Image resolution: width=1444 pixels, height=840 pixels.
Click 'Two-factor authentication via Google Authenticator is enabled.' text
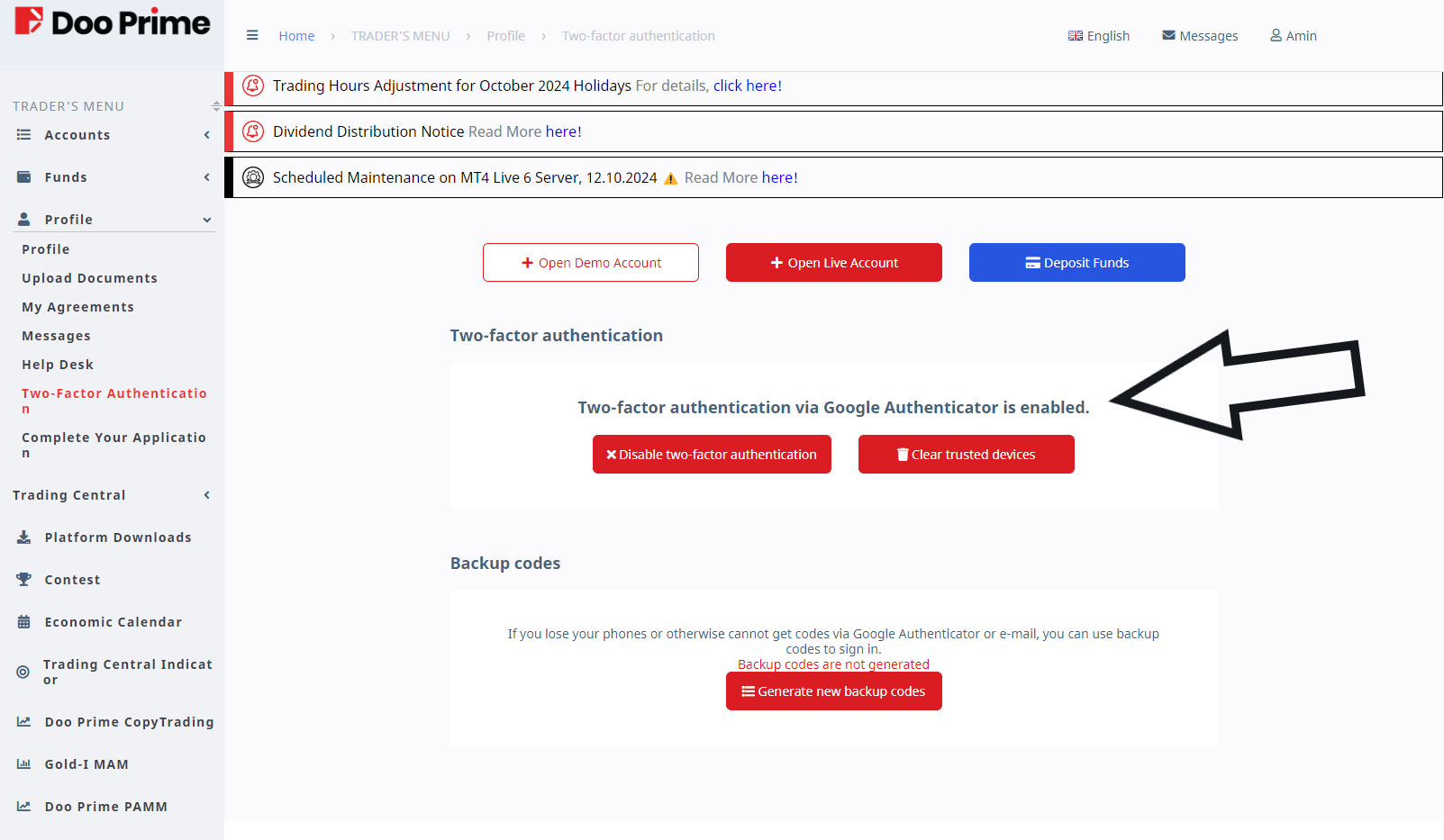[x=833, y=408]
